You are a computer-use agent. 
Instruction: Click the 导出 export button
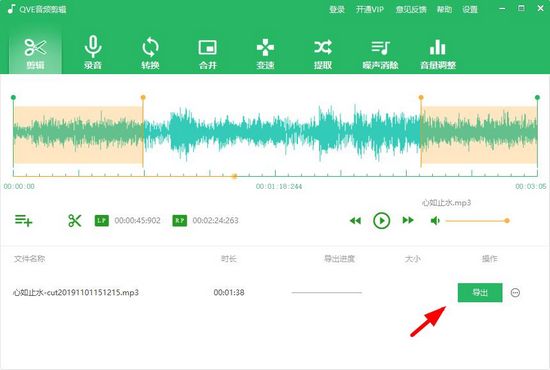(x=480, y=292)
